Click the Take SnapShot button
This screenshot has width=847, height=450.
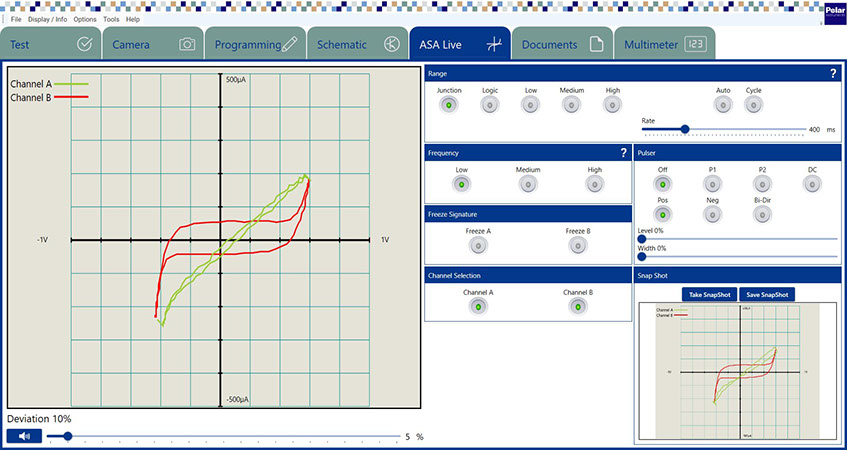(x=709, y=294)
